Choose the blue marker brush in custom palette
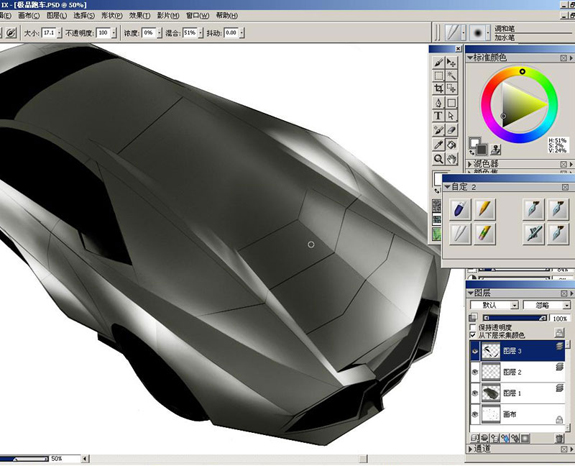This screenshot has height=466, width=575. 460,209
